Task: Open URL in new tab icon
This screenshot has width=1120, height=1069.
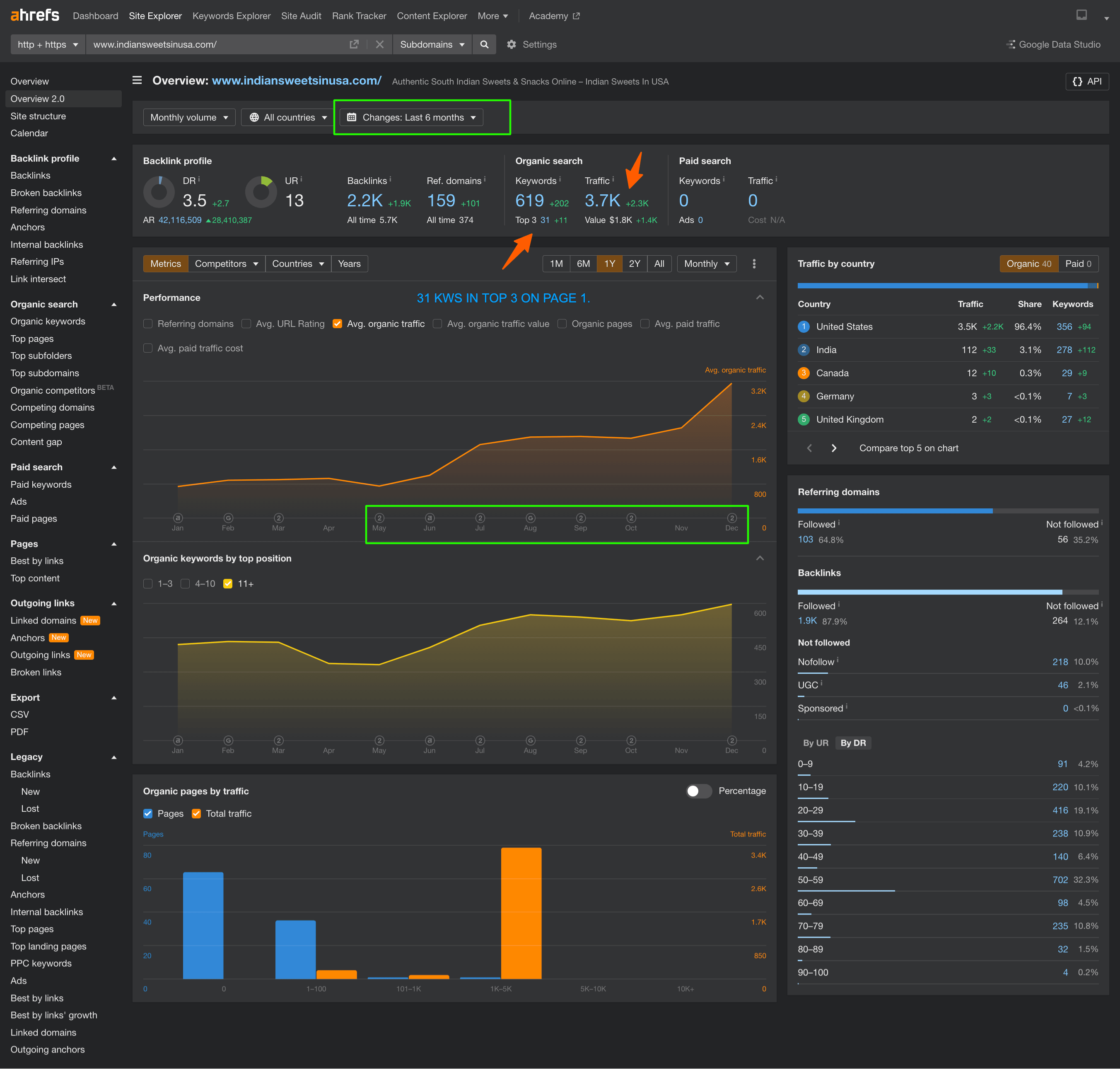Action: [354, 44]
